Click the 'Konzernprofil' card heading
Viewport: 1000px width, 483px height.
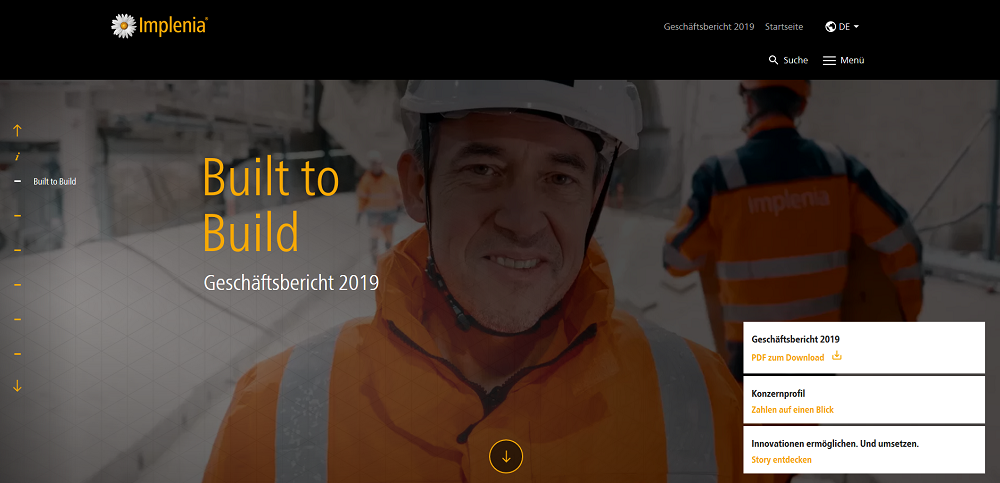coord(778,394)
